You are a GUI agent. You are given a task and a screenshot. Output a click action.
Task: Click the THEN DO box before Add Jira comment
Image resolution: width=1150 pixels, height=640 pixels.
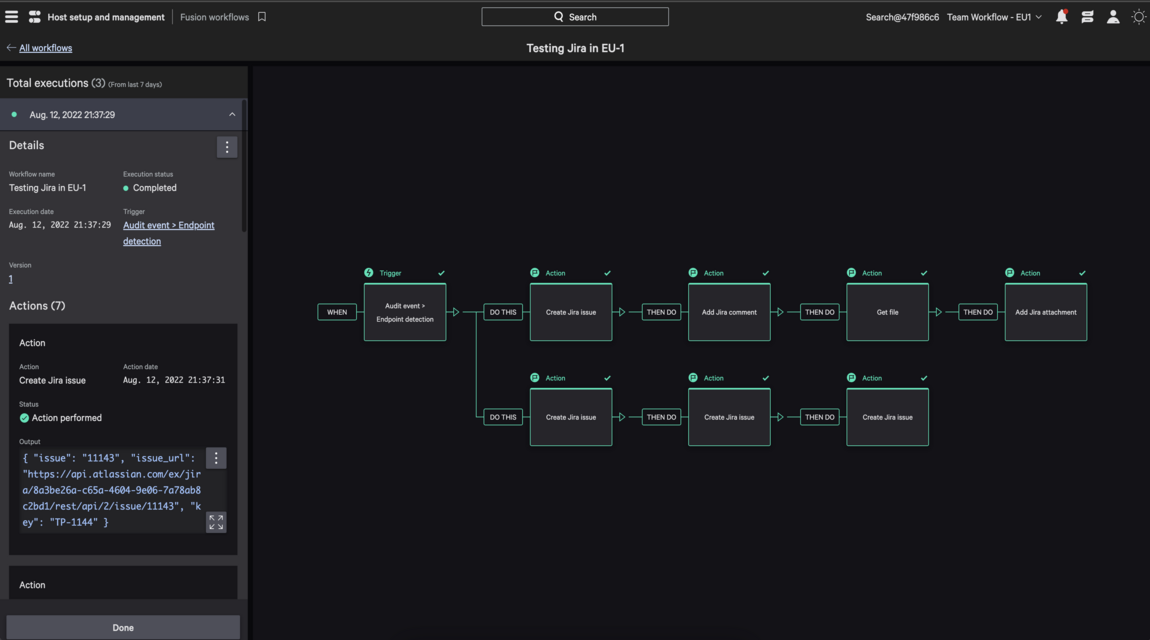tap(661, 312)
